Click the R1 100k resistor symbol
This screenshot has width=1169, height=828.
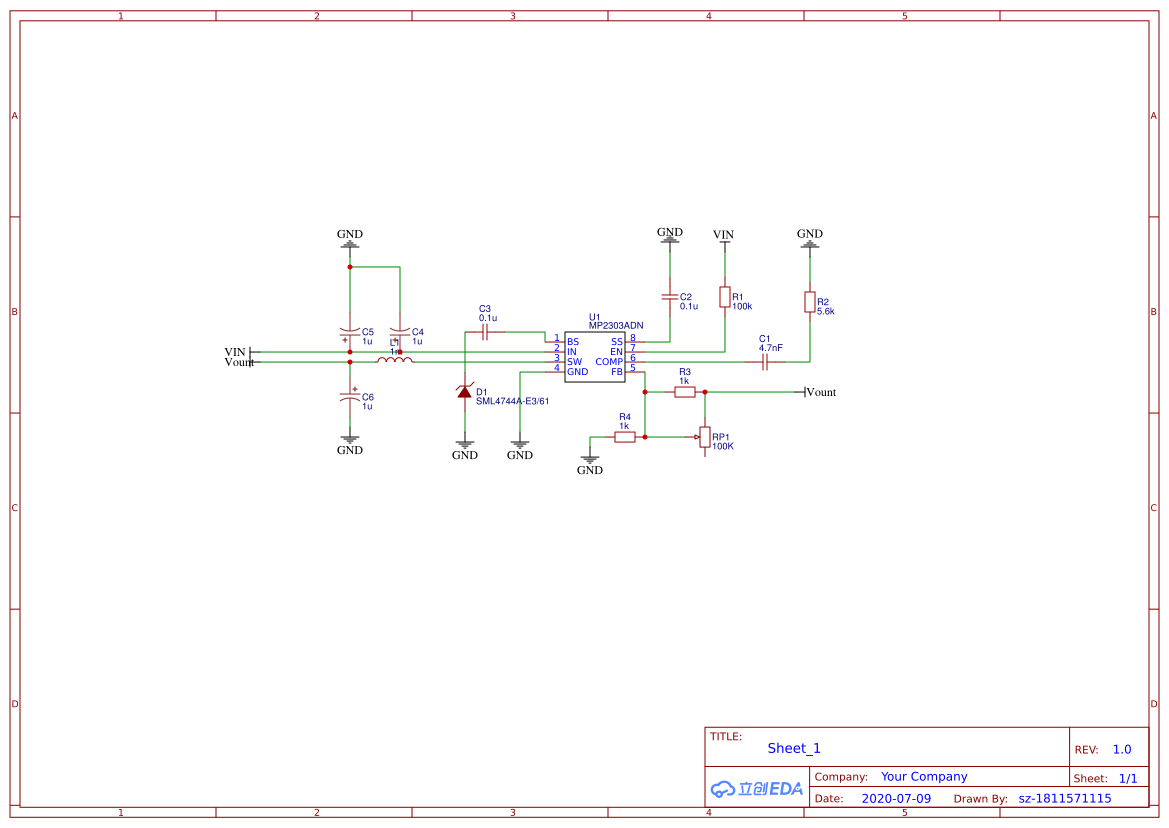click(x=724, y=297)
